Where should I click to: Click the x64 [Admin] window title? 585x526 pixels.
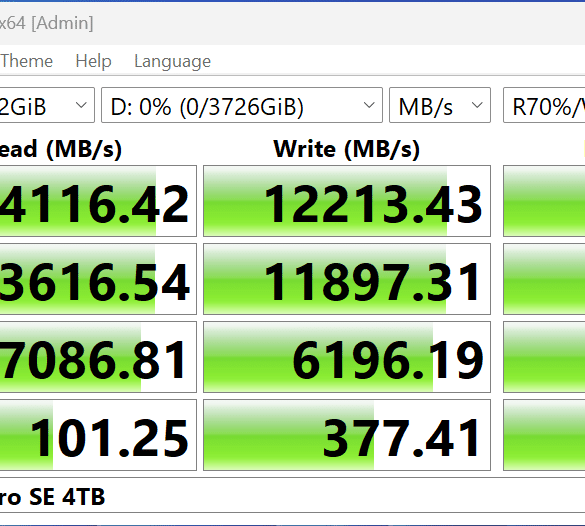pos(46,23)
